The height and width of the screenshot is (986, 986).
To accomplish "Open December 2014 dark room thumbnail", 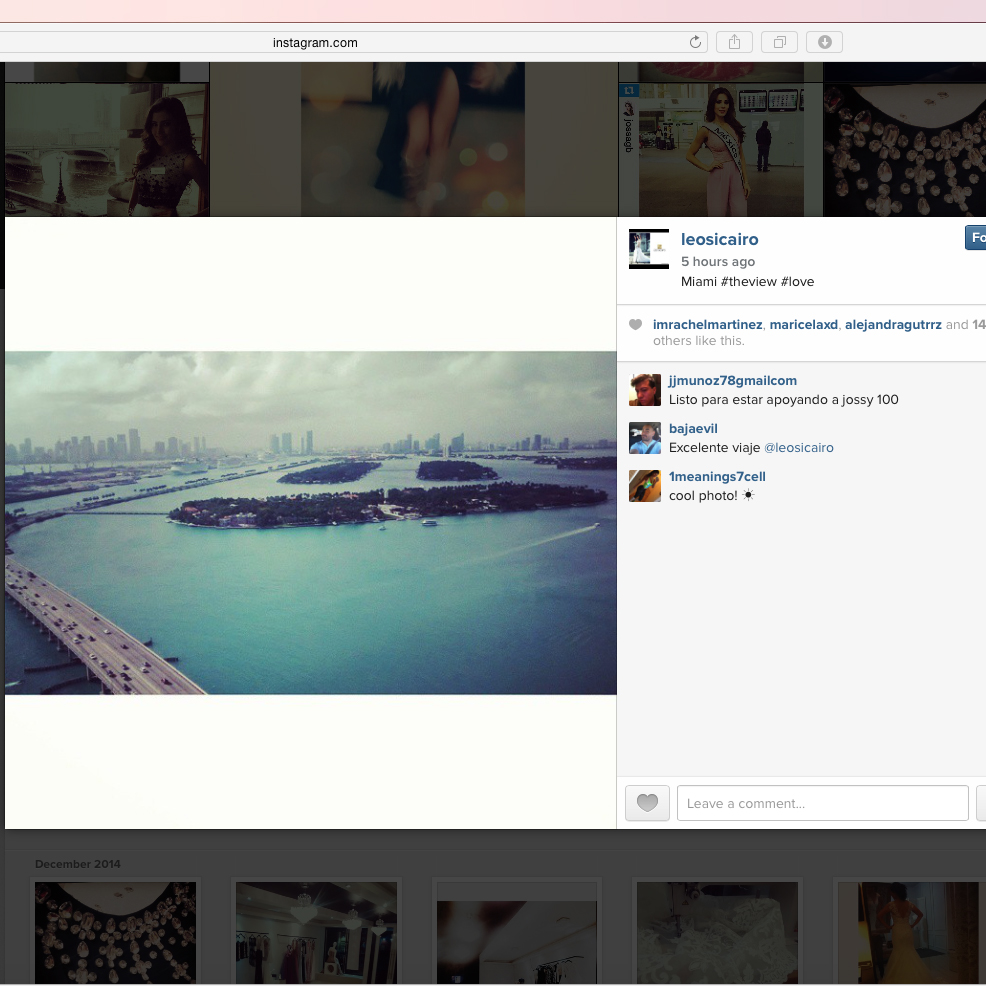I will click(x=517, y=933).
